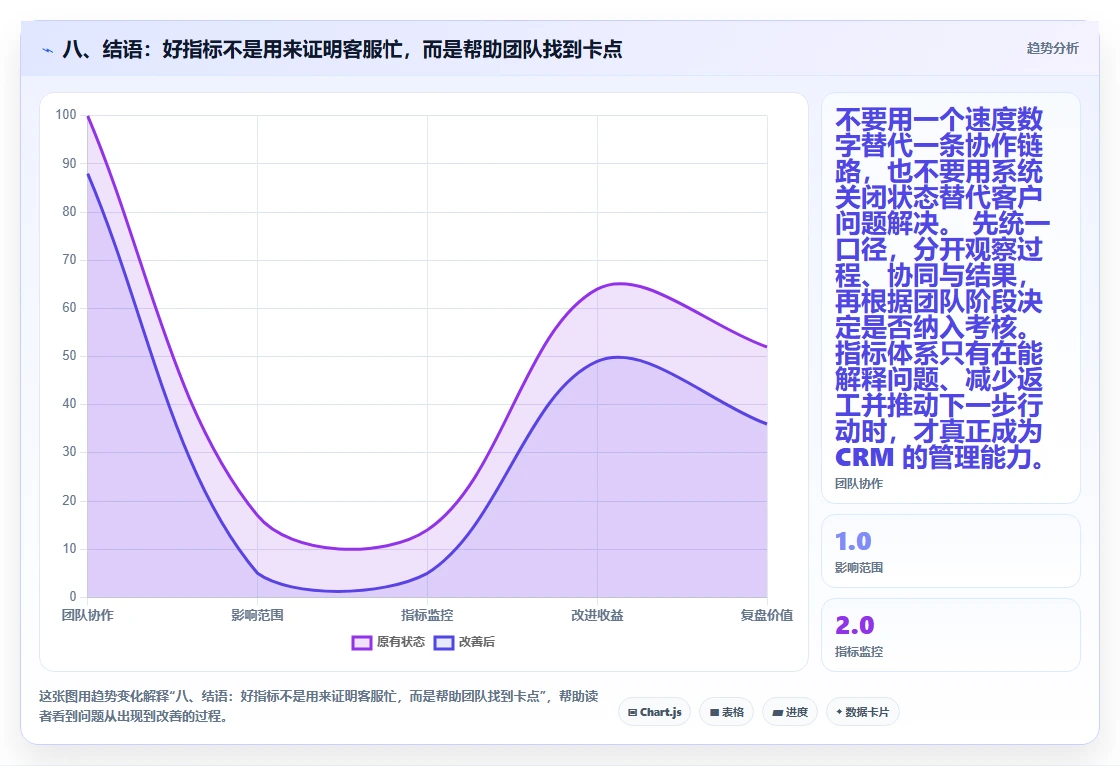Click the 团队协作 x-axis label
Screen dimensions: 1120x766
click(x=87, y=615)
